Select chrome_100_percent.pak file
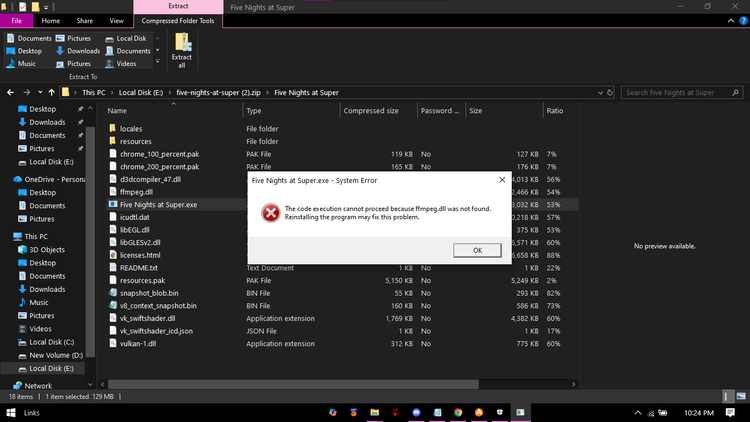The width and height of the screenshot is (750, 422). tap(159, 154)
